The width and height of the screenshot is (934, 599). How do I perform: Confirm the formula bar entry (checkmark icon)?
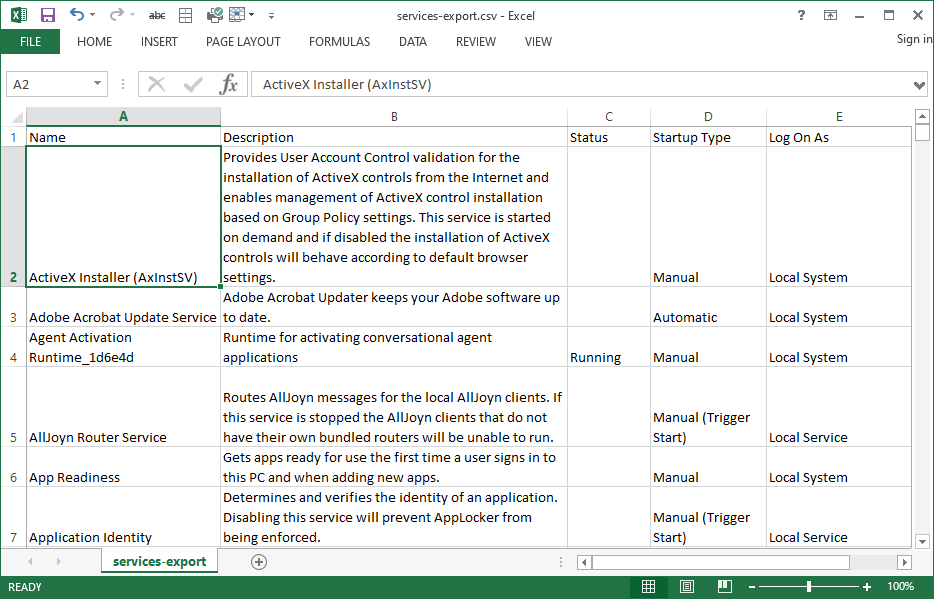[192, 85]
